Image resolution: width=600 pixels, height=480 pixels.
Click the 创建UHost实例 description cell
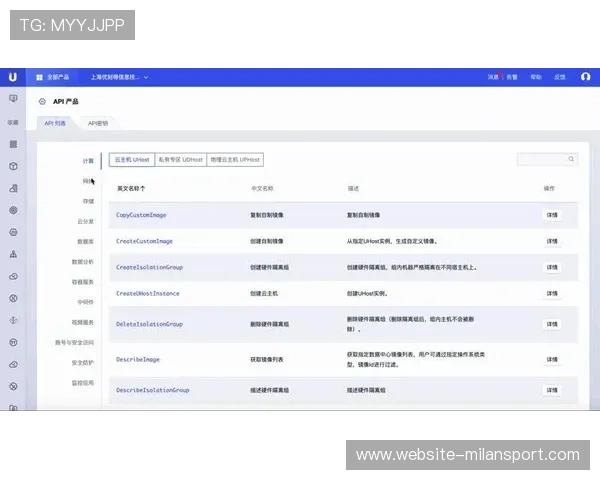pos(367,294)
